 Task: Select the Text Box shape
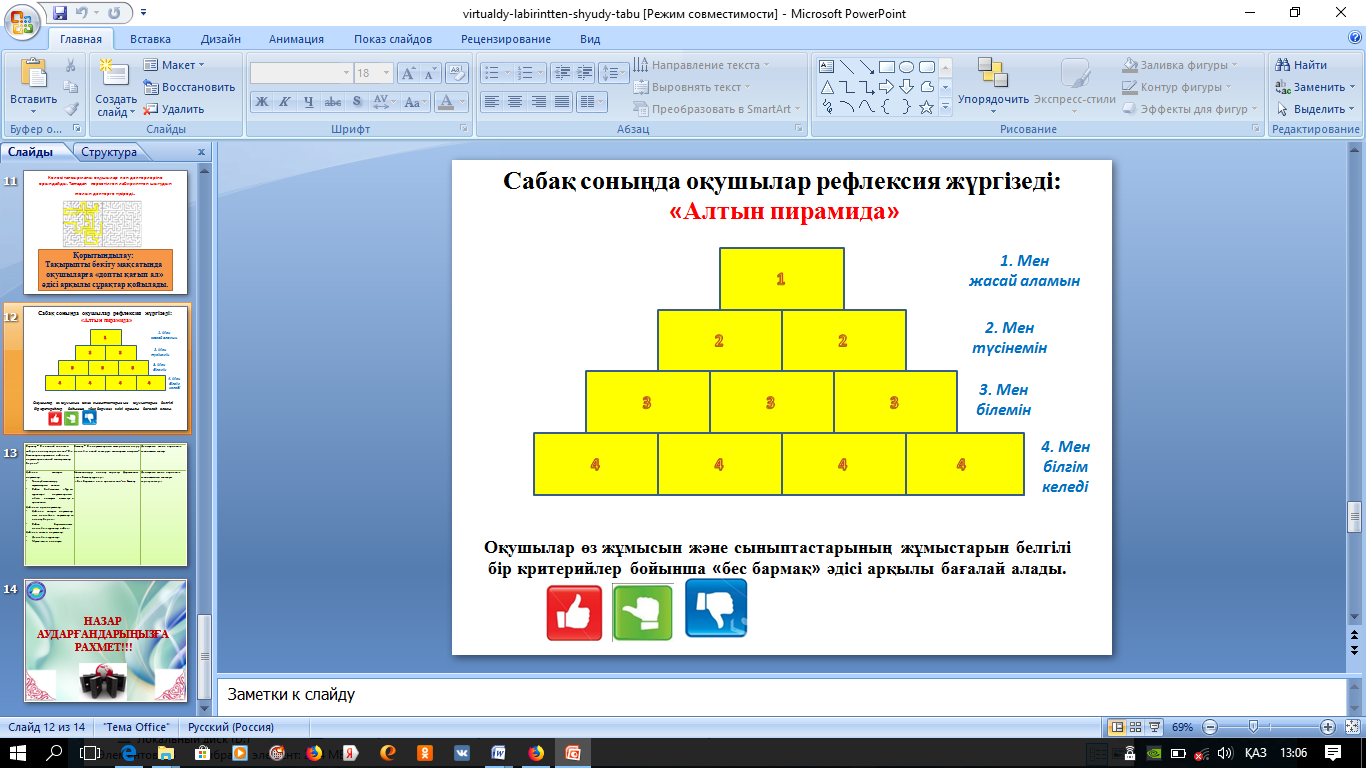pyautogui.click(x=827, y=67)
